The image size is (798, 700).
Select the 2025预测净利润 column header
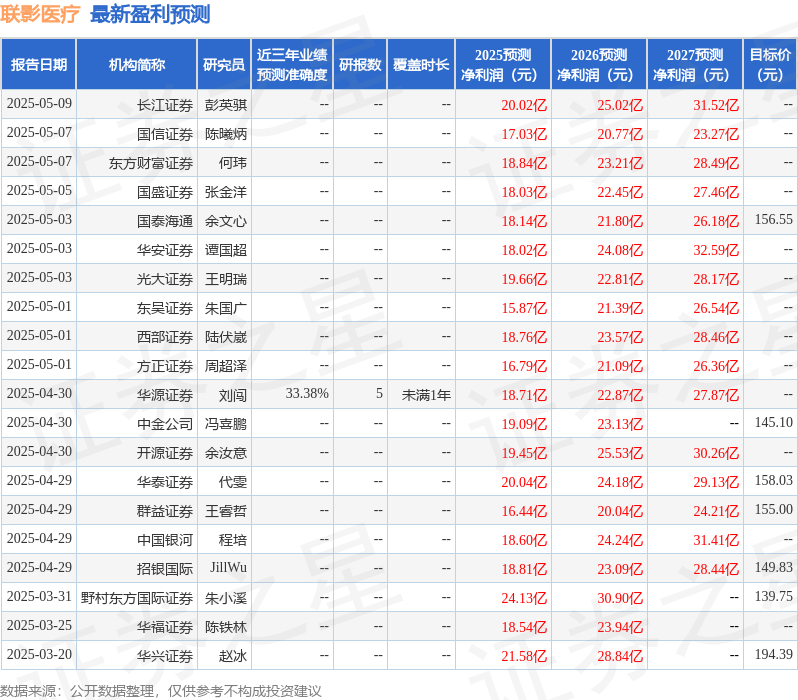[x=503, y=65]
